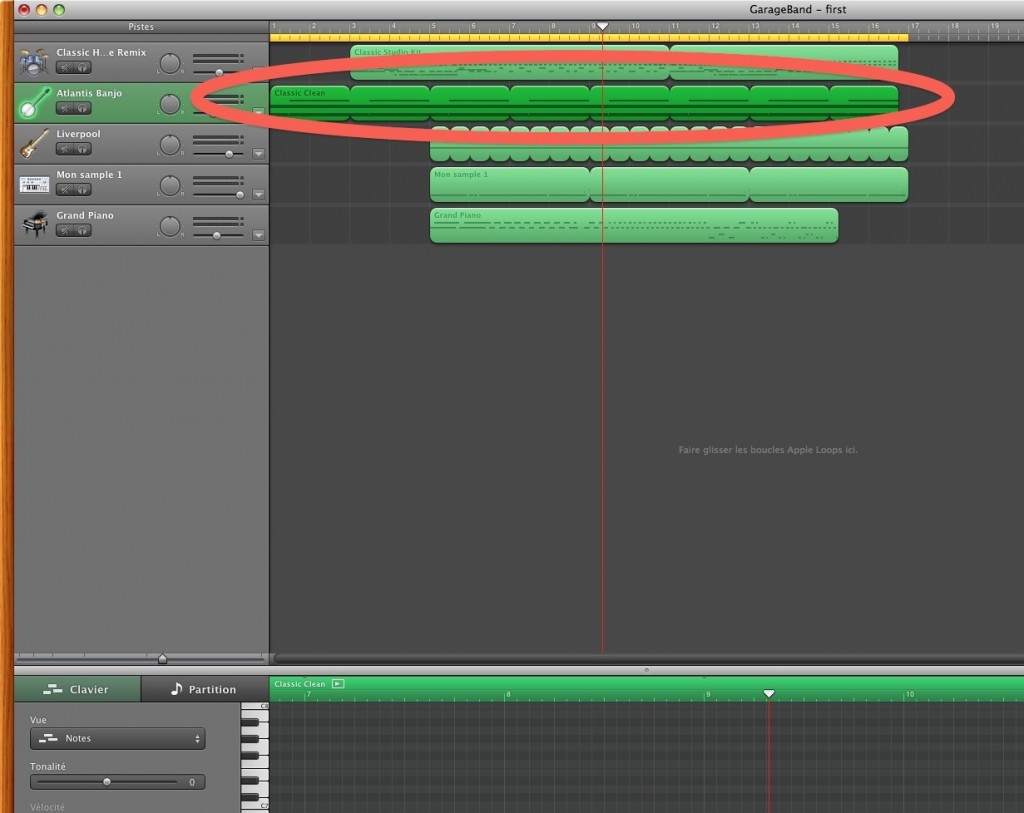This screenshot has width=1024, height=813.
Task: Click the pan knob on Mon sample 1
Action: pyautogui.click(x=170, y=185)
